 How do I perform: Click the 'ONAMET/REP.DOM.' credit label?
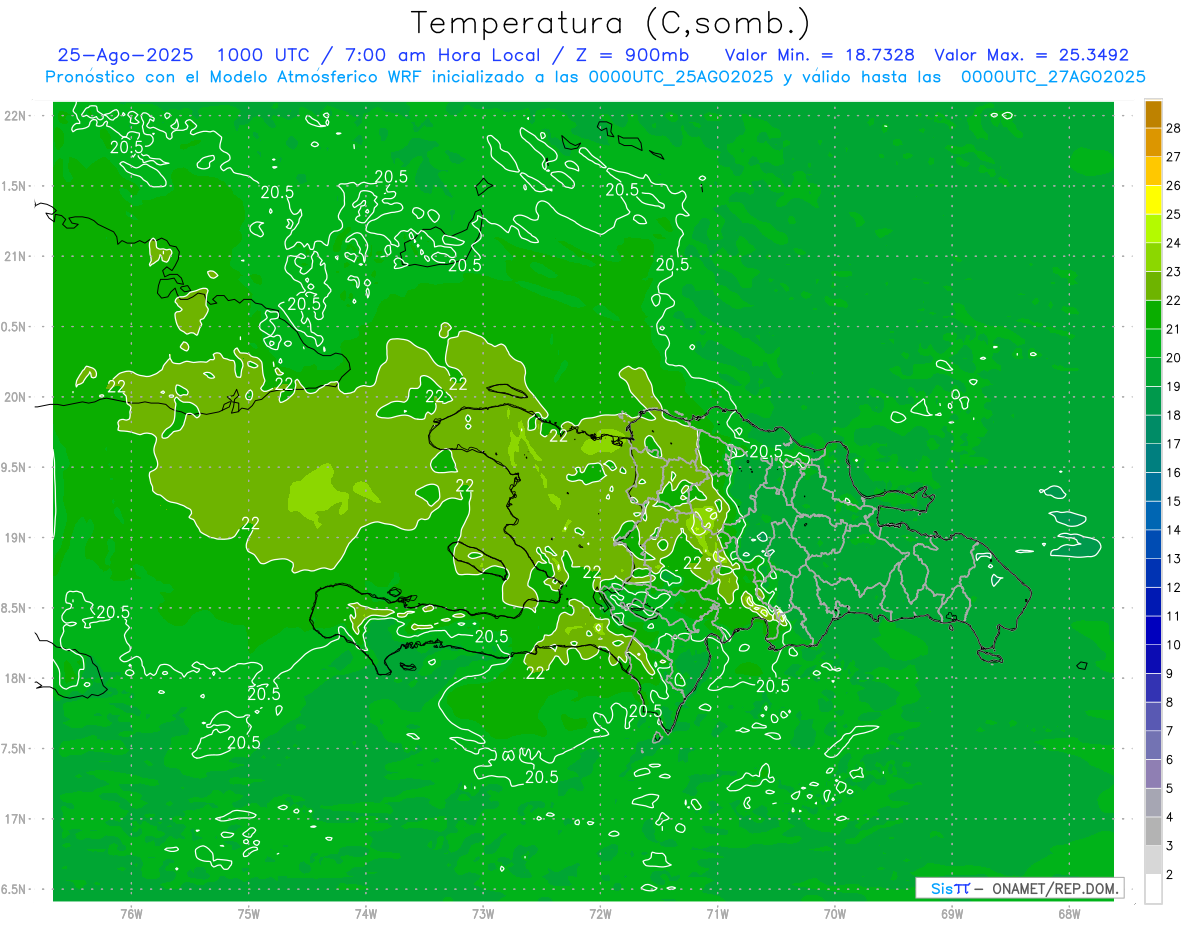(1053, 888)
